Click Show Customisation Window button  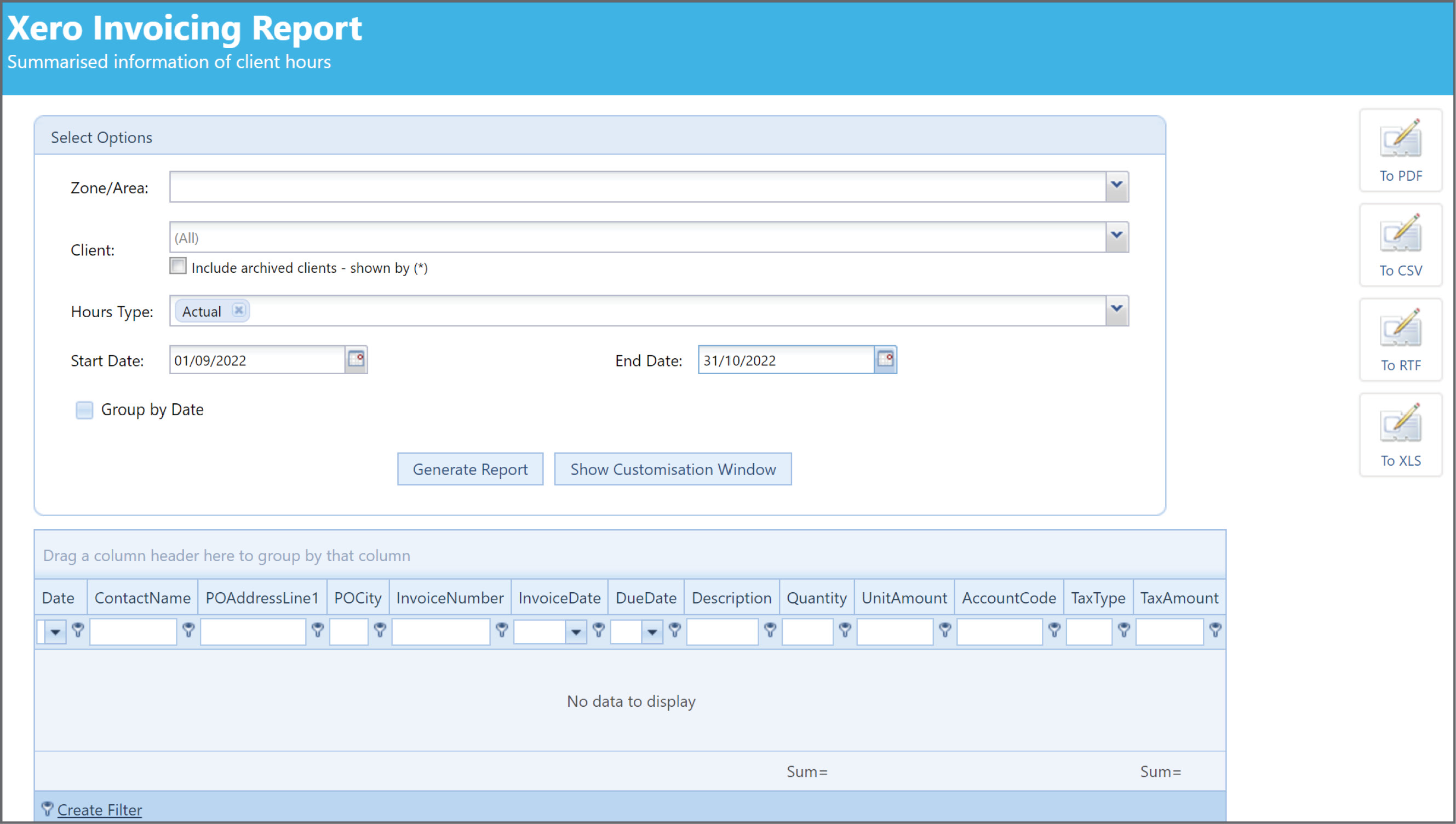[x=673, y=469]
